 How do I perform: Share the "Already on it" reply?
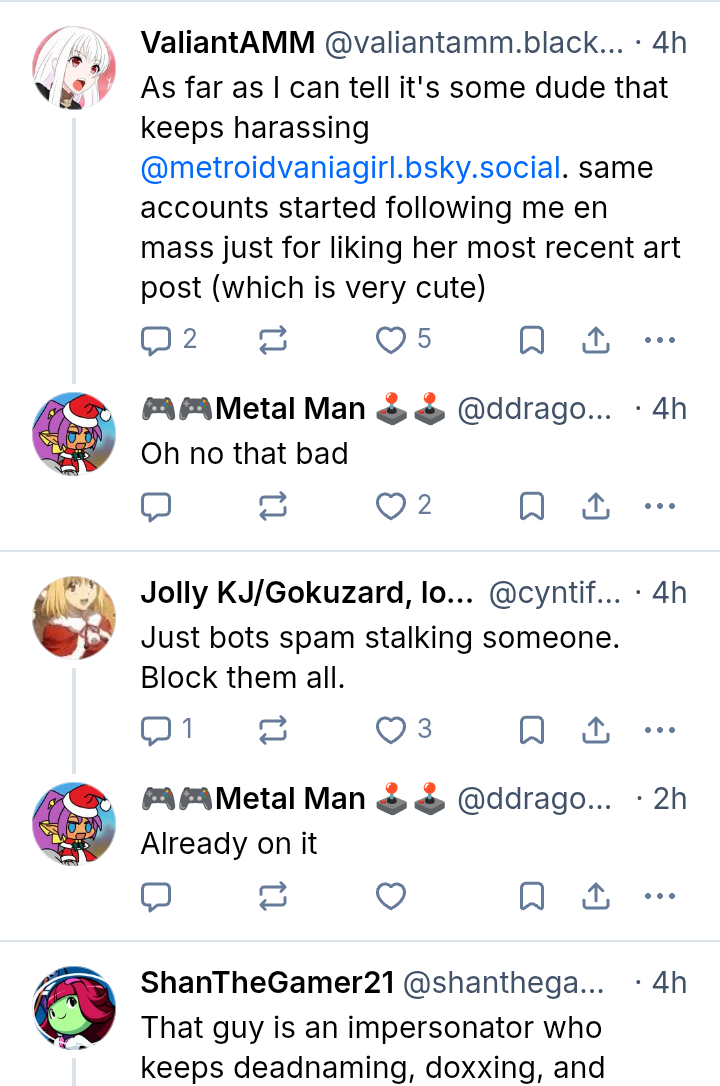tap(596, 897)
